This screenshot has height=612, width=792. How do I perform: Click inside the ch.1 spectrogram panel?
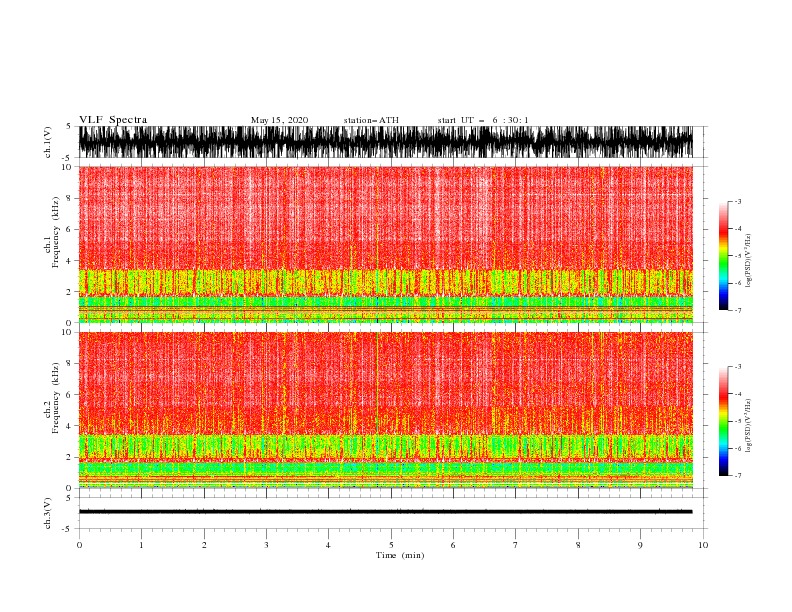coord(385,244)
